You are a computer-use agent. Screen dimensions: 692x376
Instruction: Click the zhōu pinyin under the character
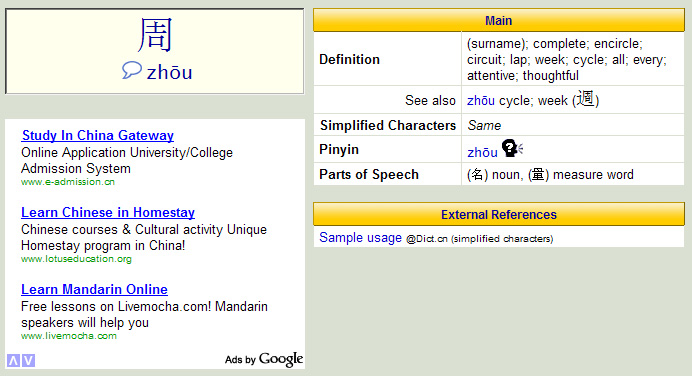click(169, 72)
